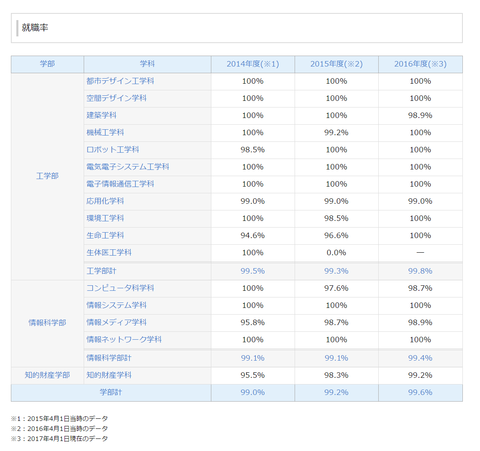The image size is (480, 451).
Task: Select 2016年度 100% for 情報ネットワーク学科
Action: (420, 340)
